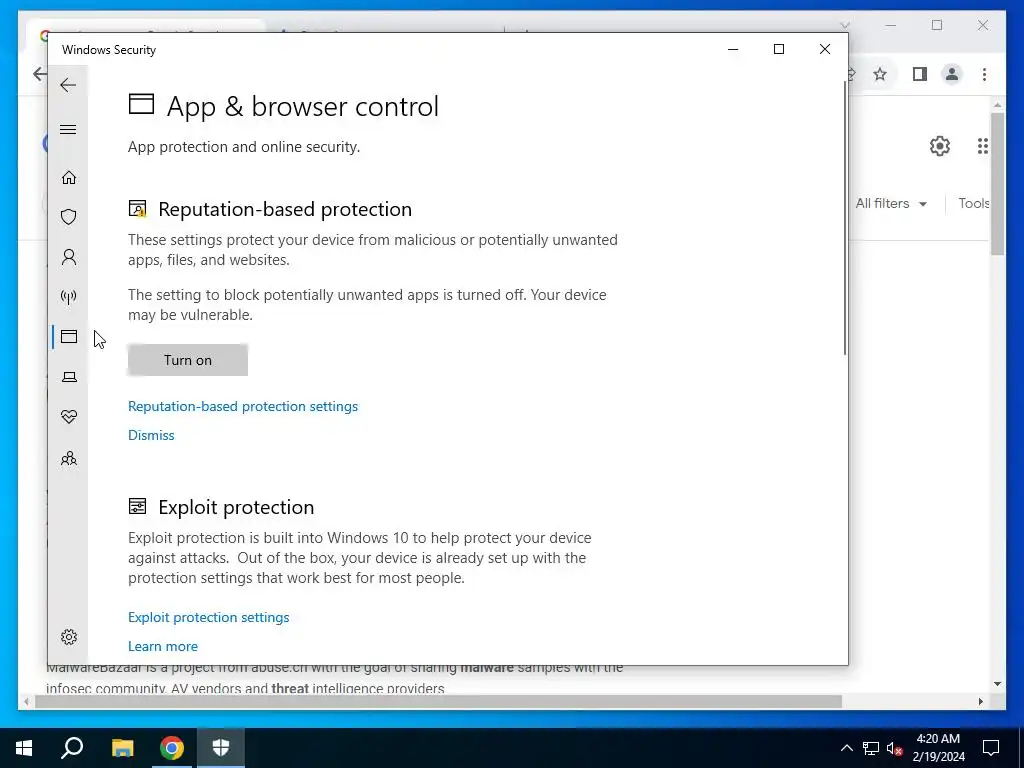
Task: Open taskbar Search magnifier
Action: coord(72,748)
